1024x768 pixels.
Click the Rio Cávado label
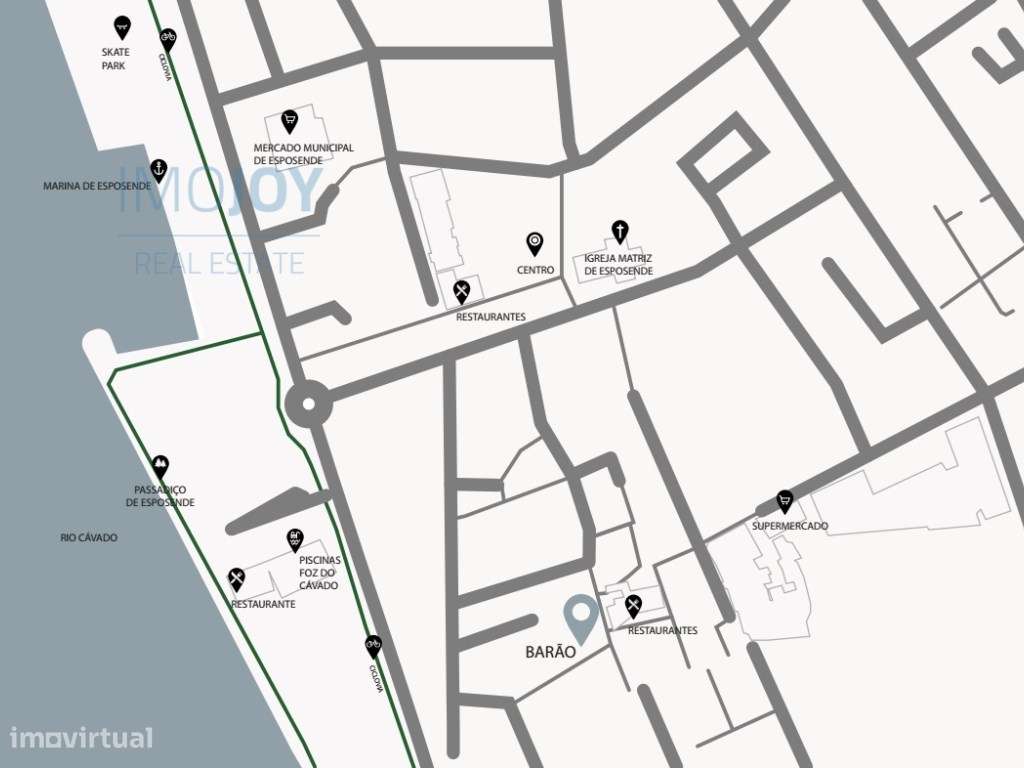pos(89,537)
